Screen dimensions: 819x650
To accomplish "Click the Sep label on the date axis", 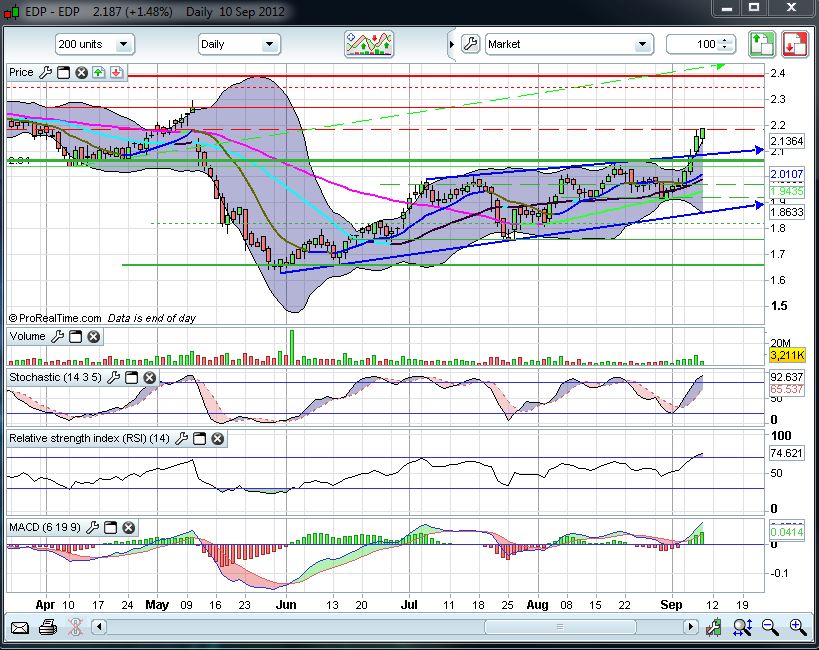I will click(x=671, y=605).
